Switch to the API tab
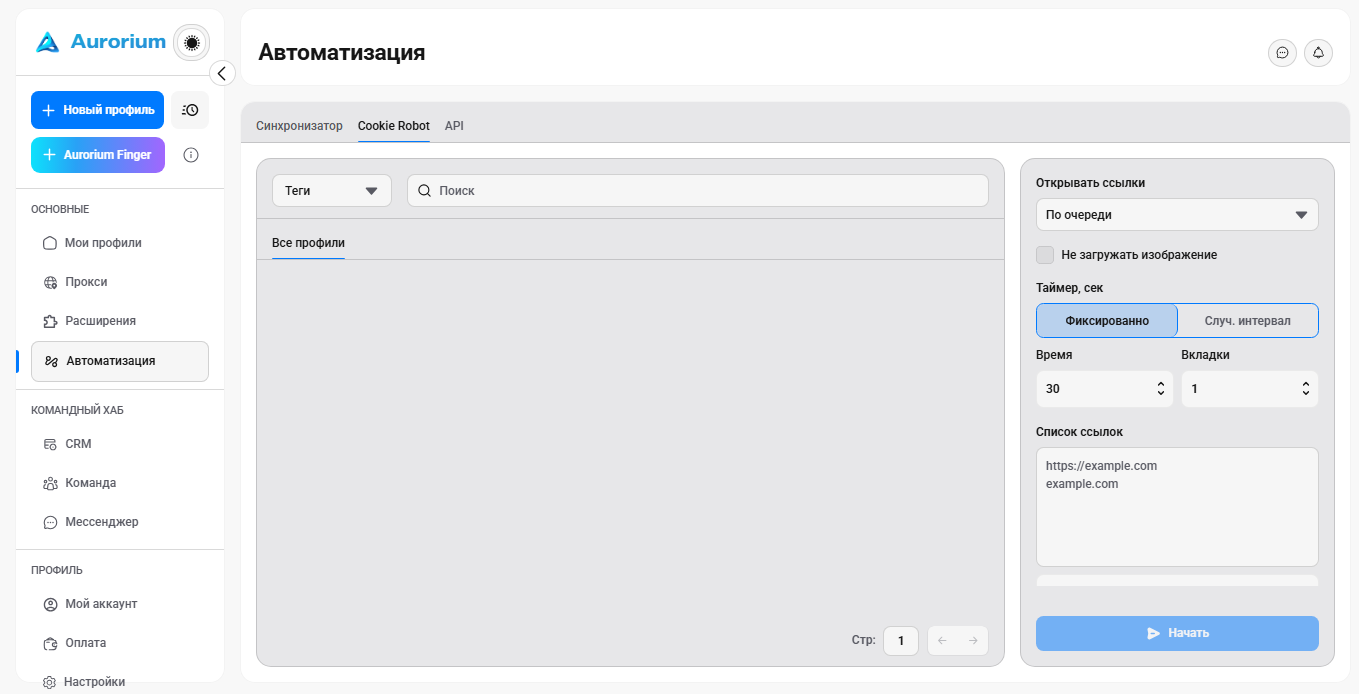This screenshot has height=694, width=1359. (454, 126)
